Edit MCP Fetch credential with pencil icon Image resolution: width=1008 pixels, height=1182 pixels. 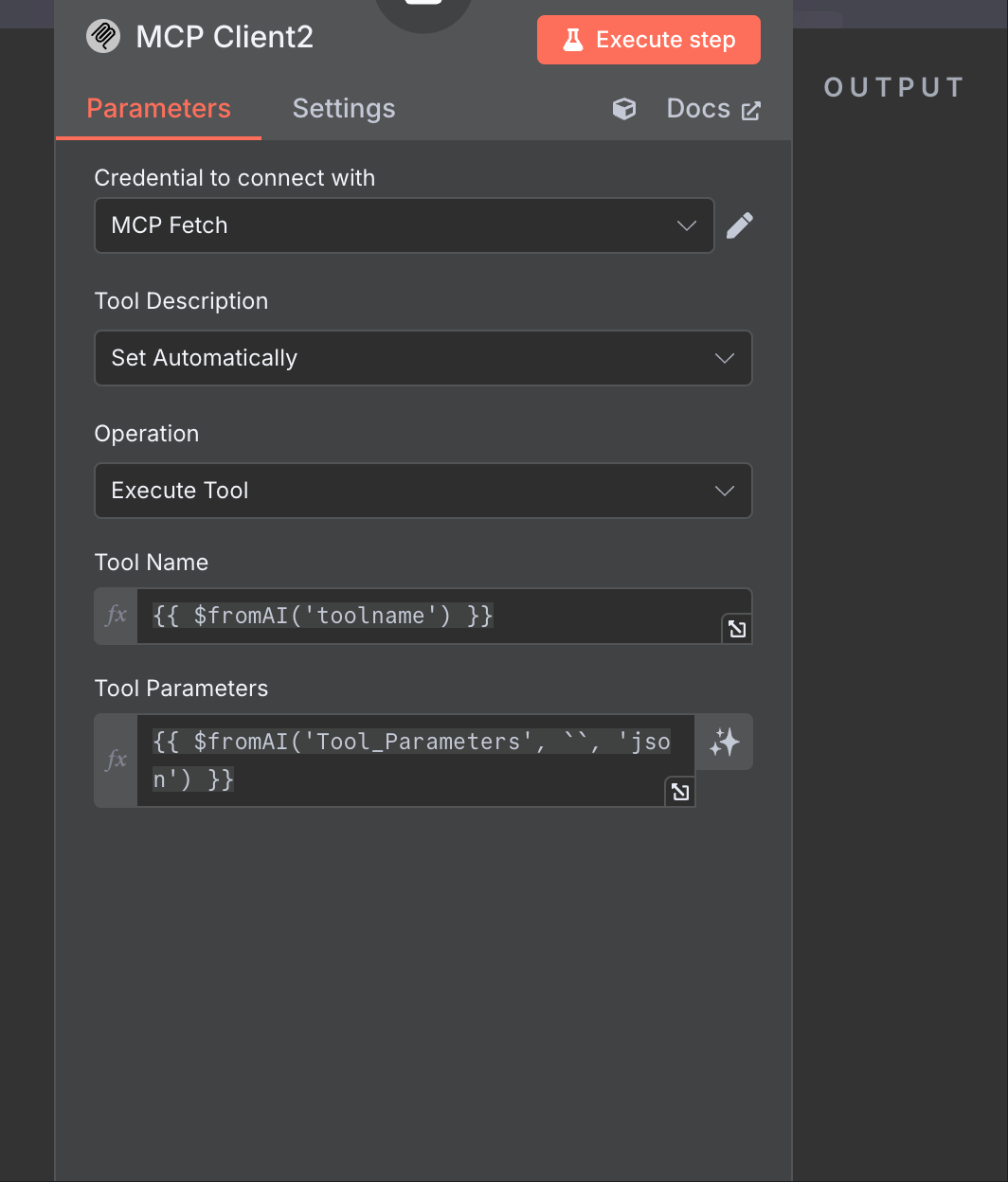(x=740, y=225)
